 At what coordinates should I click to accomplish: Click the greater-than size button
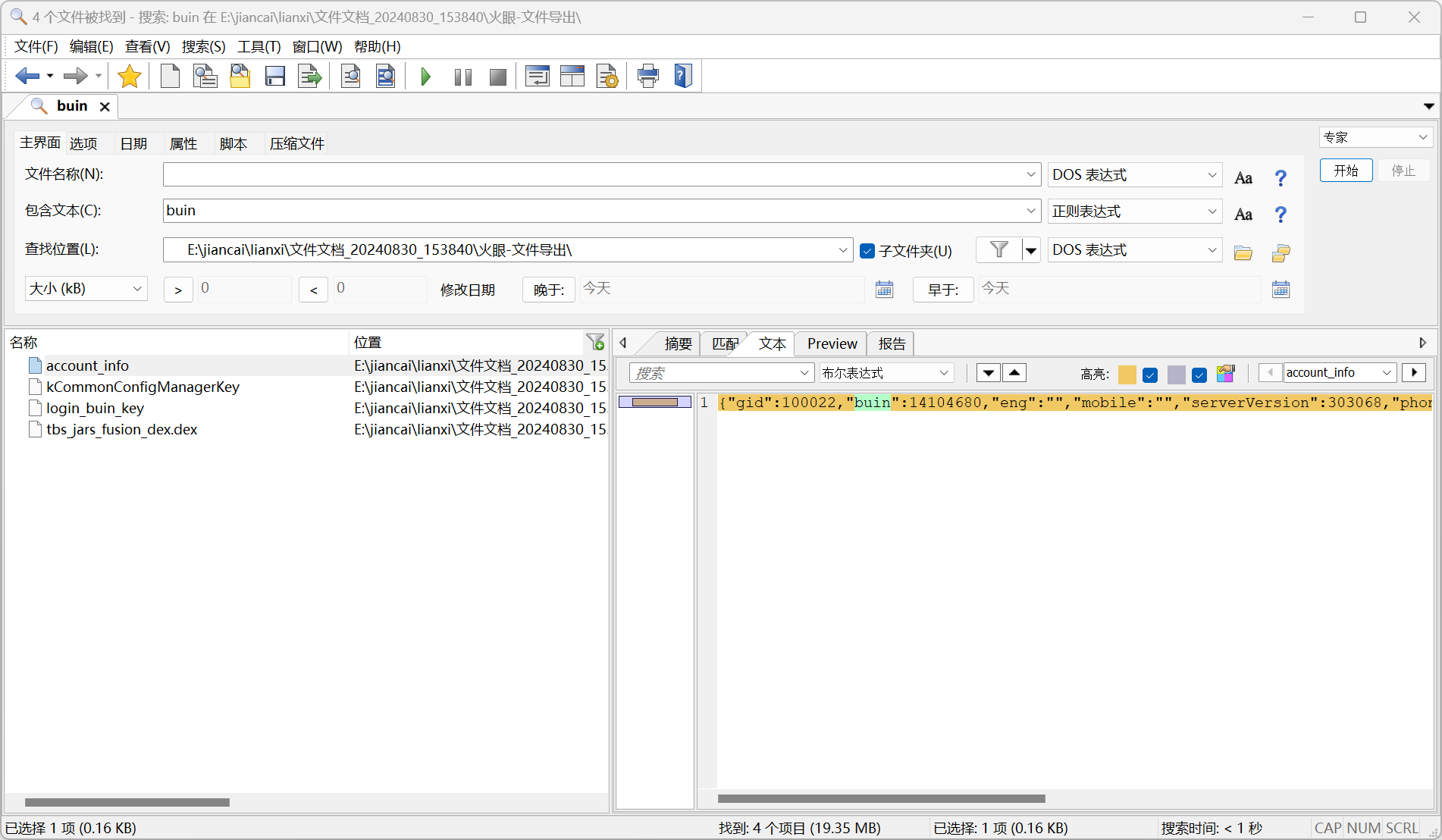coord(178,290)
